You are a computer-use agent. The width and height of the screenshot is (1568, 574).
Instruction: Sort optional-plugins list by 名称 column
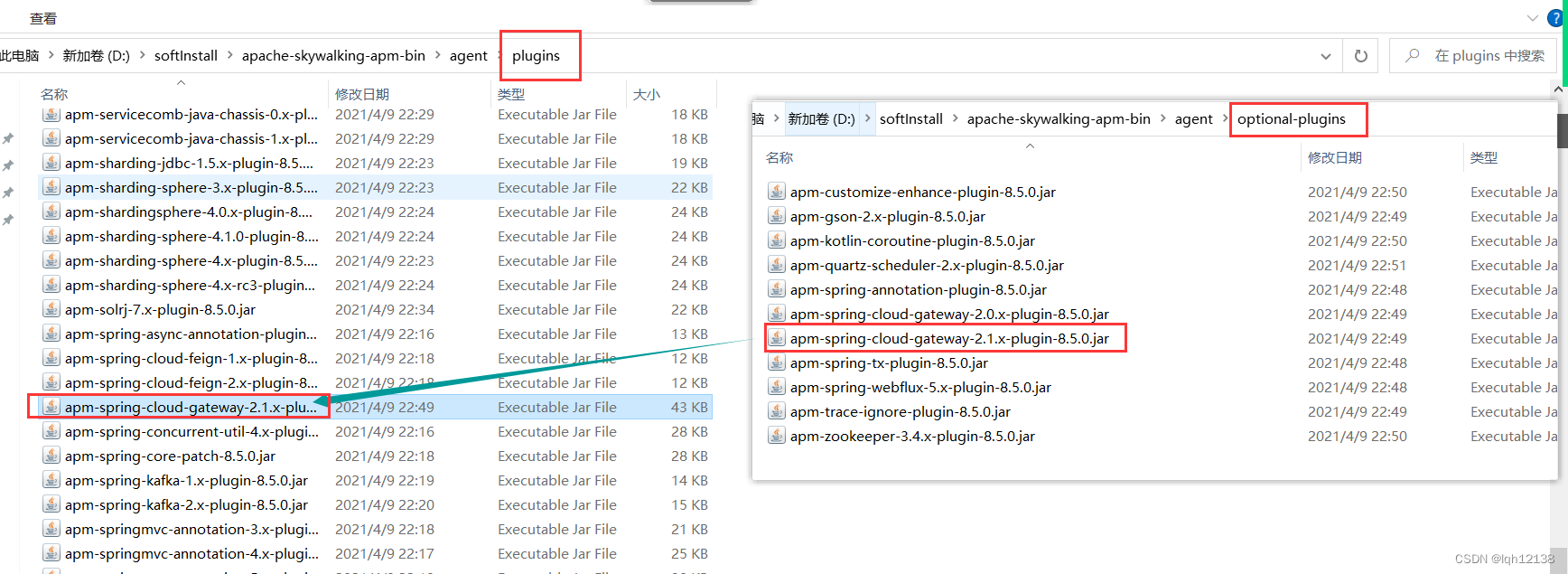pos(779,157)
